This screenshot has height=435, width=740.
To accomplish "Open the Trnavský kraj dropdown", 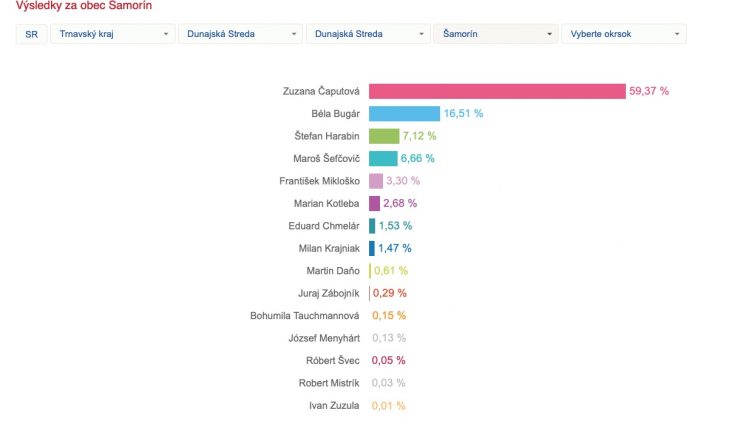I will coord(112,34).
